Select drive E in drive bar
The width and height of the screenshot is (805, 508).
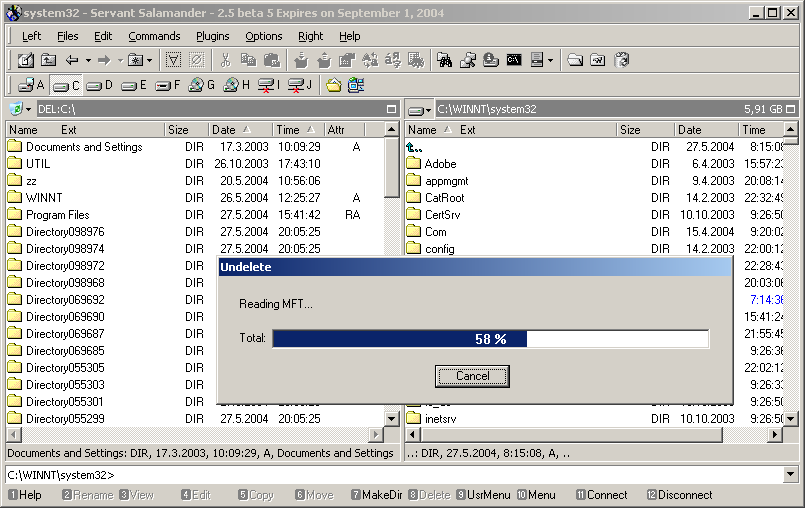coord(133,85)
